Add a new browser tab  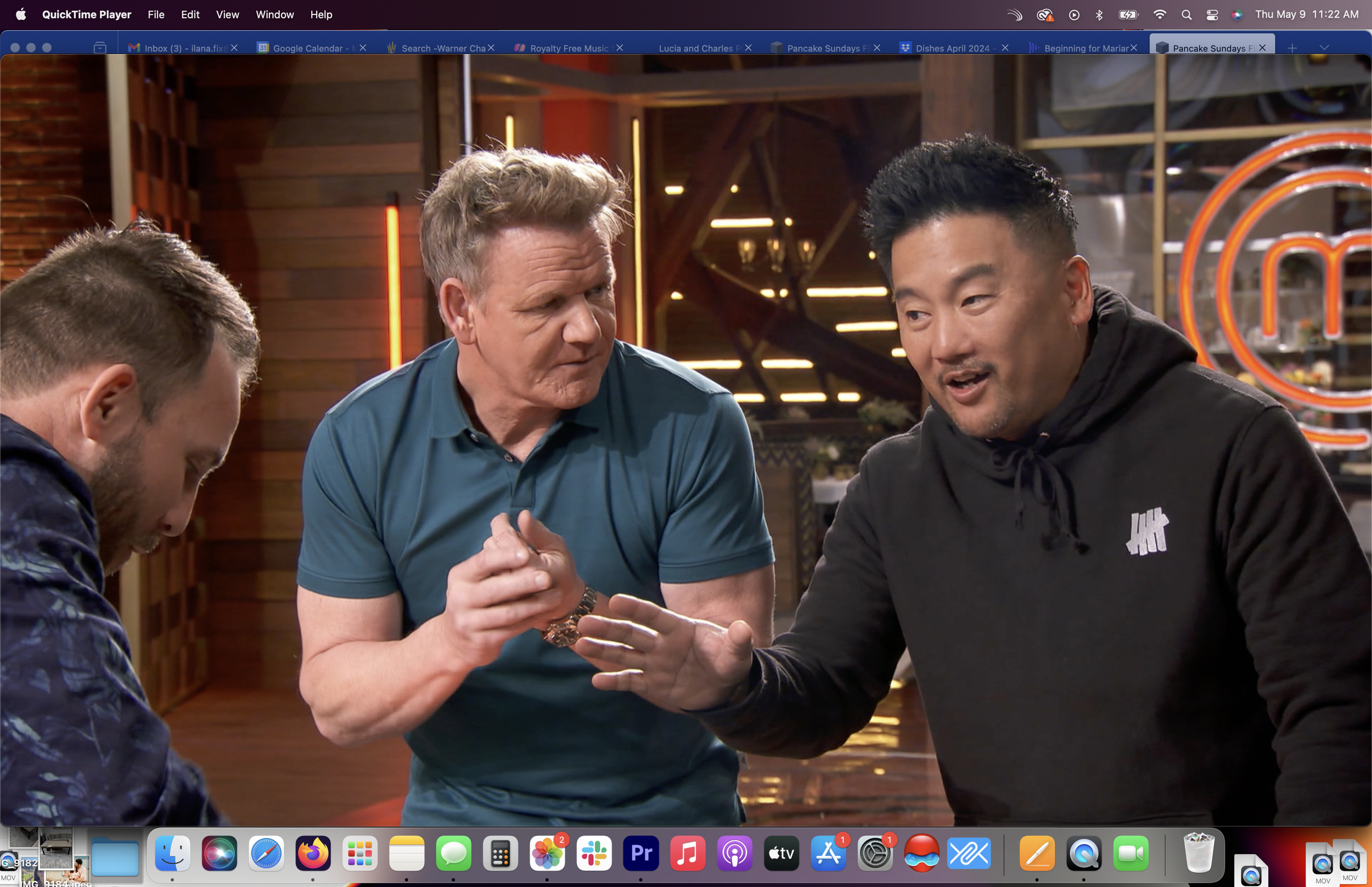1292,48
